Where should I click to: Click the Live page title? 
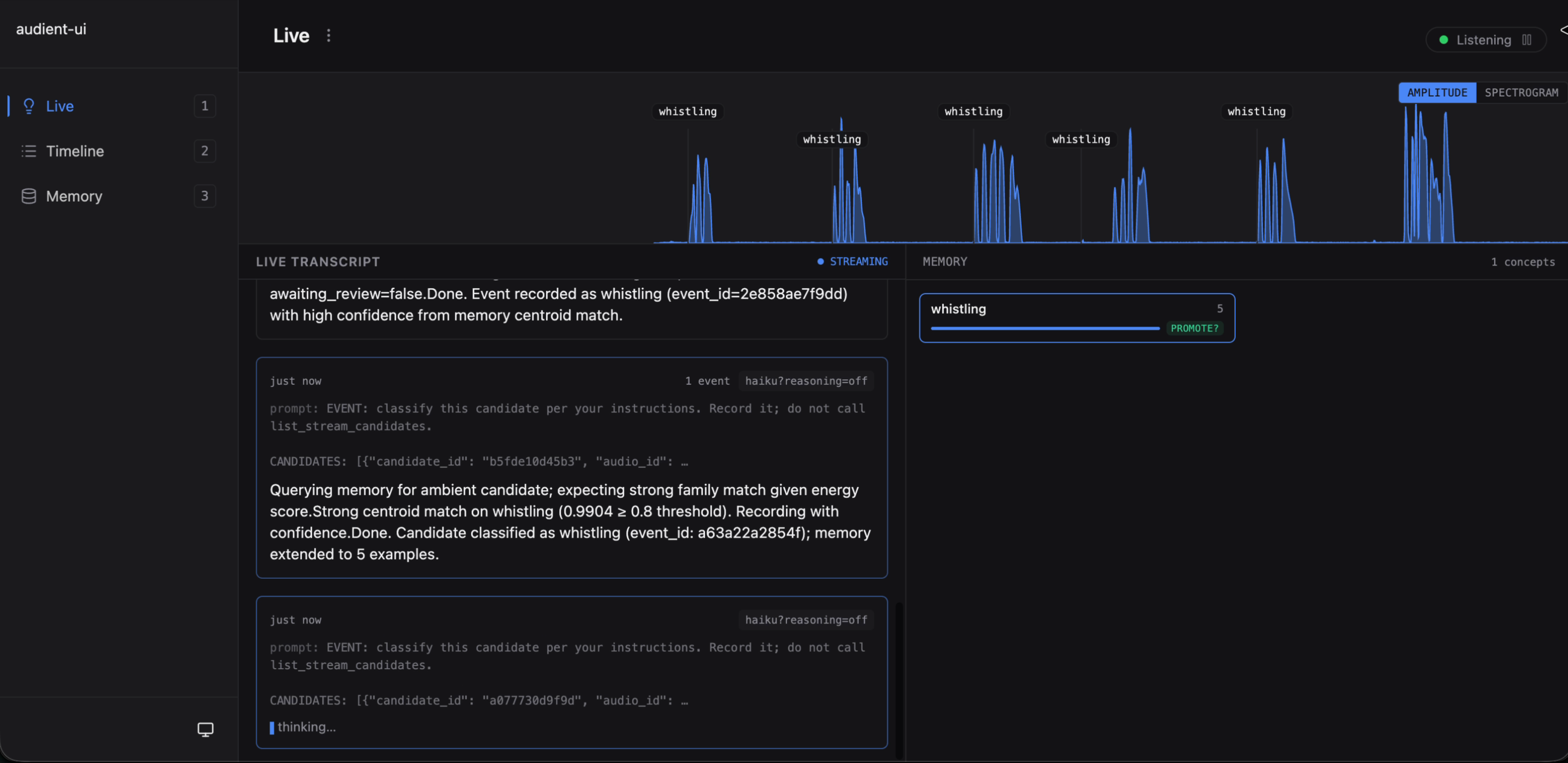291,35
